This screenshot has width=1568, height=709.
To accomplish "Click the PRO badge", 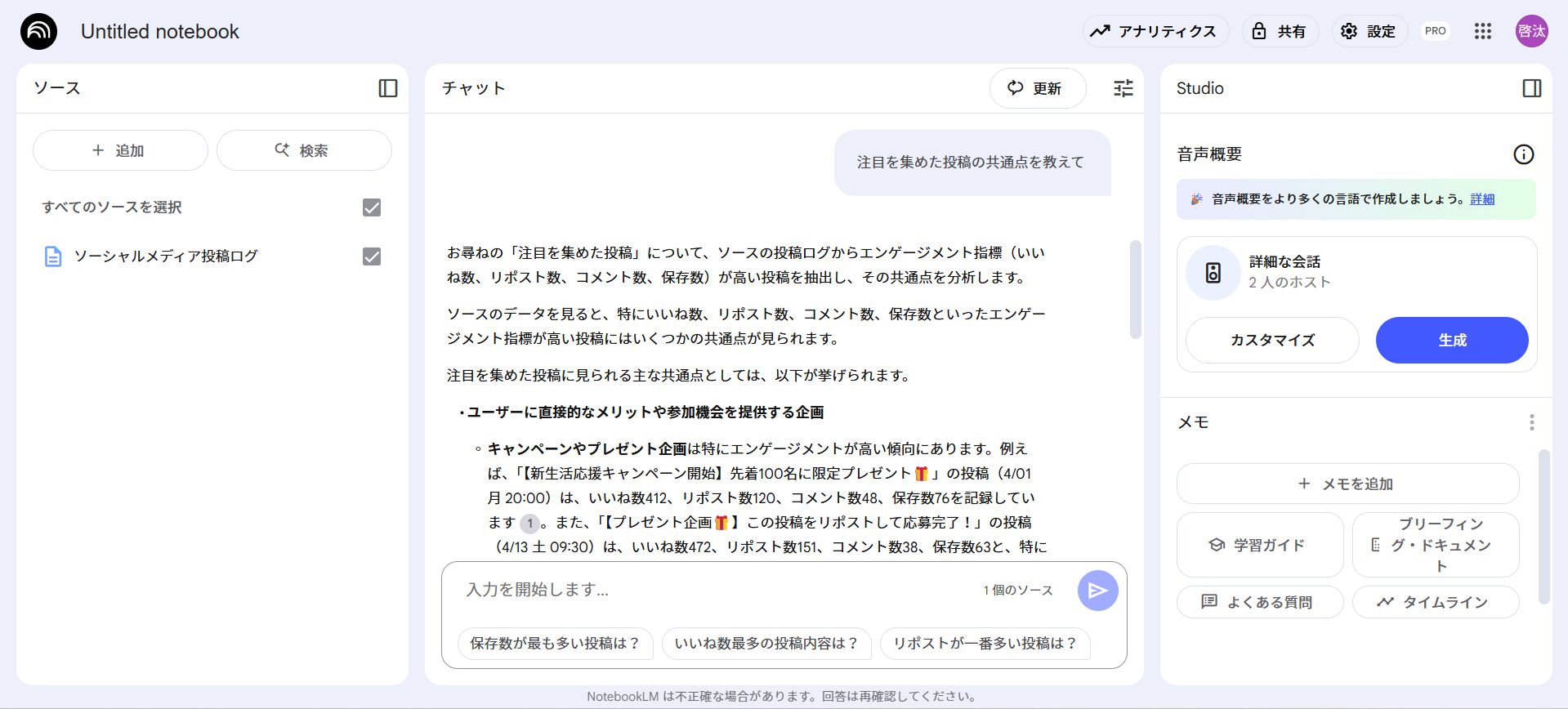I will tap(1435, 31).
